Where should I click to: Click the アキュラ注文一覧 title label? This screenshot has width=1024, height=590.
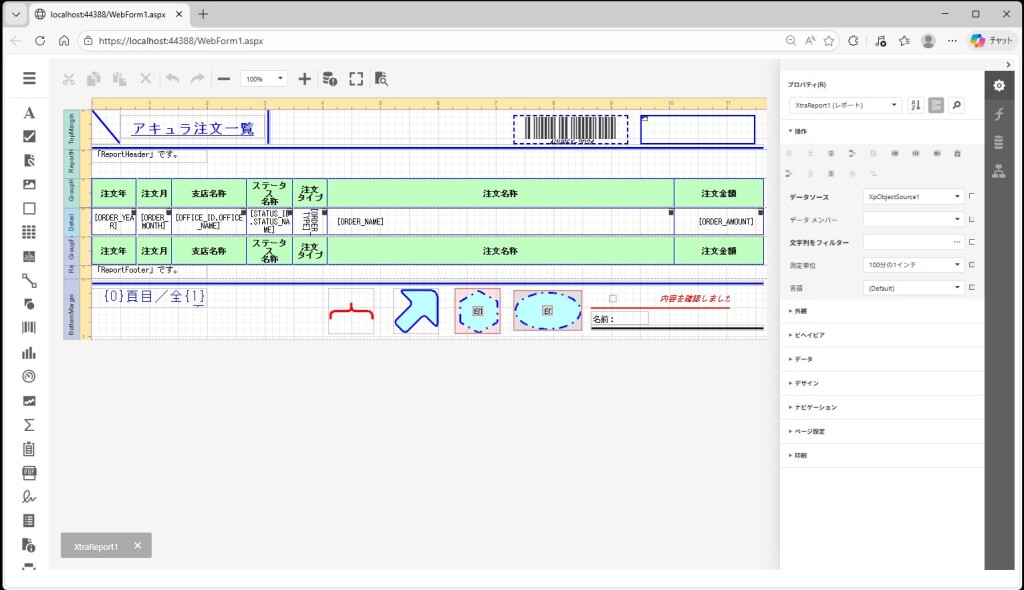[x=193, y=128]
